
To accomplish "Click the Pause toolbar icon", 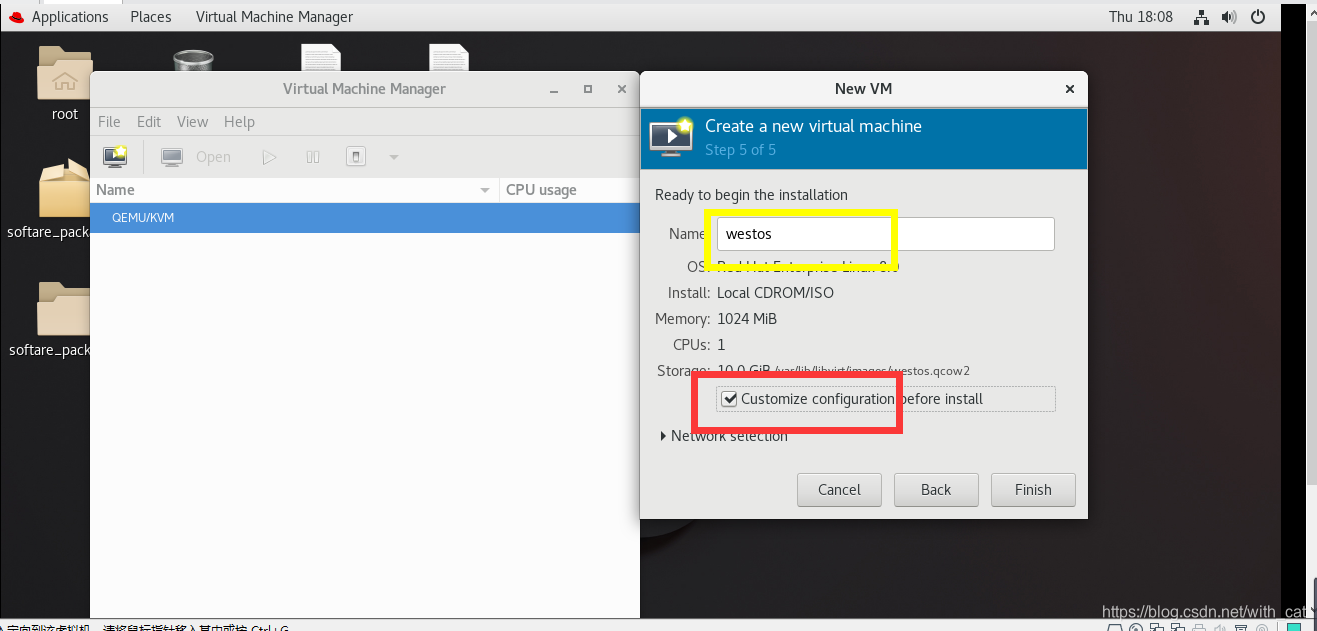I will tap(313, 157).
